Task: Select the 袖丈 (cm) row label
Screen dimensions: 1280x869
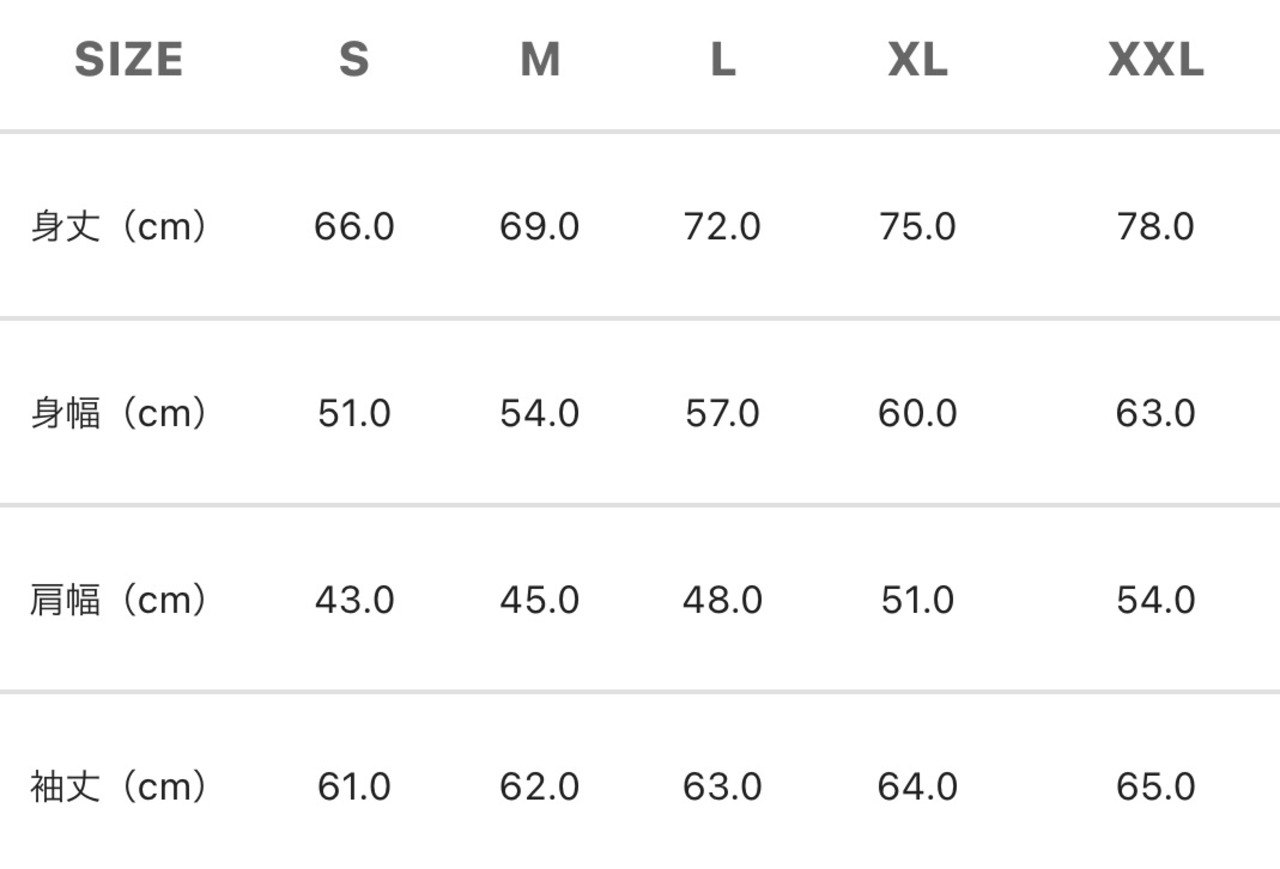Action: pos(118,787)
